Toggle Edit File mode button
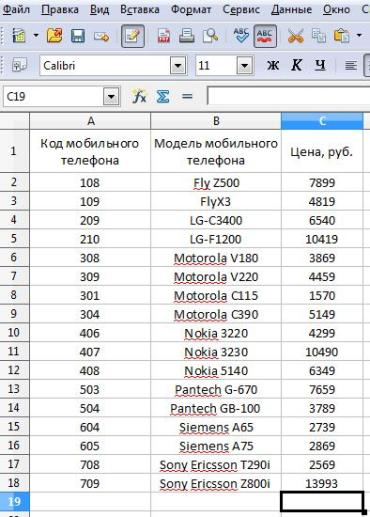 click(133, 36)
